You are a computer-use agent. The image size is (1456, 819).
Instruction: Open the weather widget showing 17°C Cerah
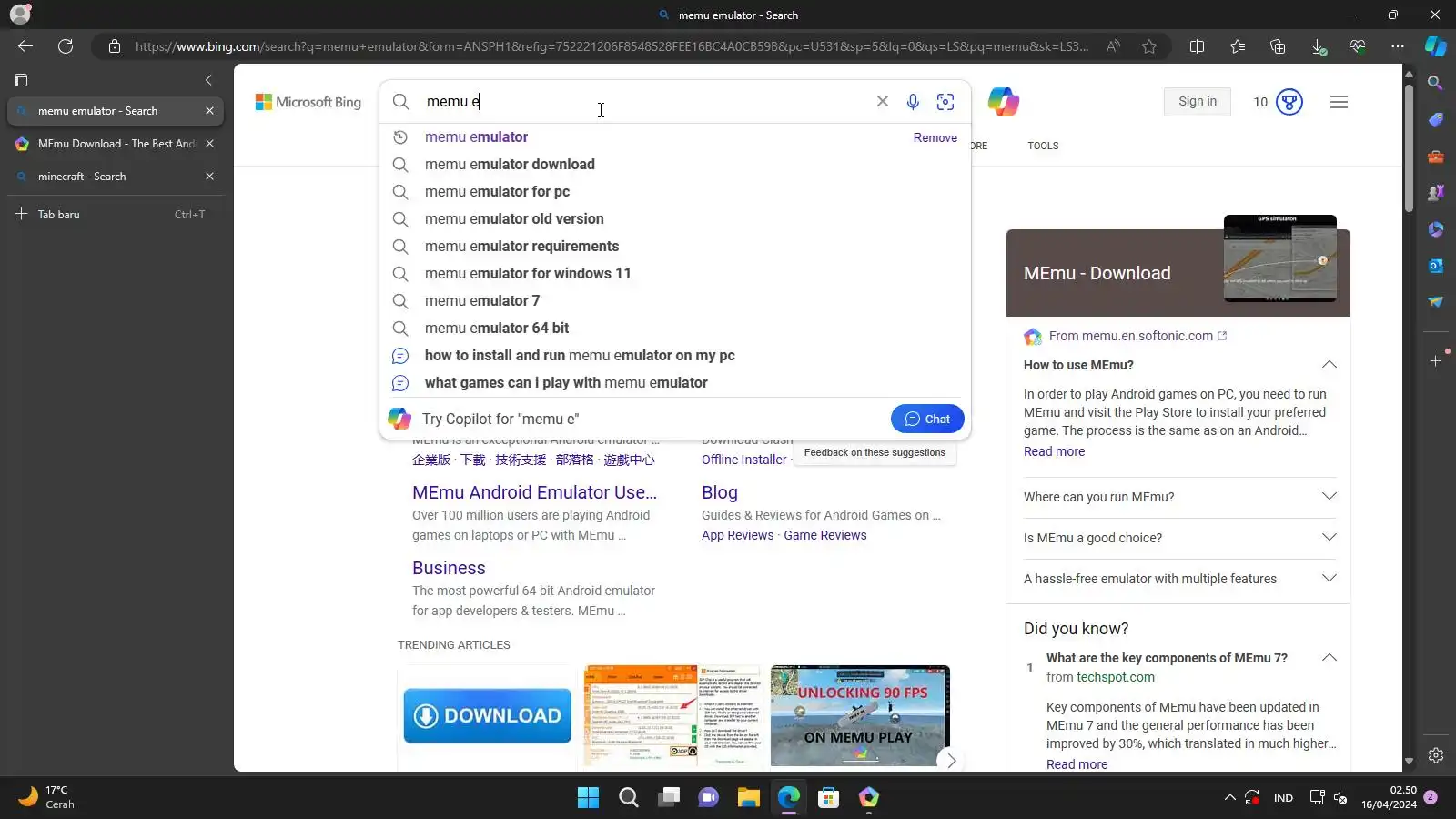(x=47, y=798)
